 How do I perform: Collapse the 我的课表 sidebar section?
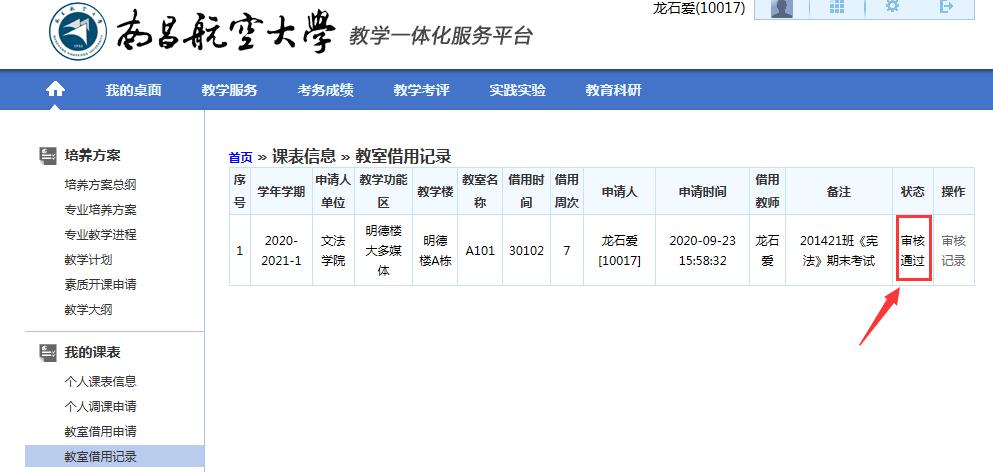tap(92, 352)
